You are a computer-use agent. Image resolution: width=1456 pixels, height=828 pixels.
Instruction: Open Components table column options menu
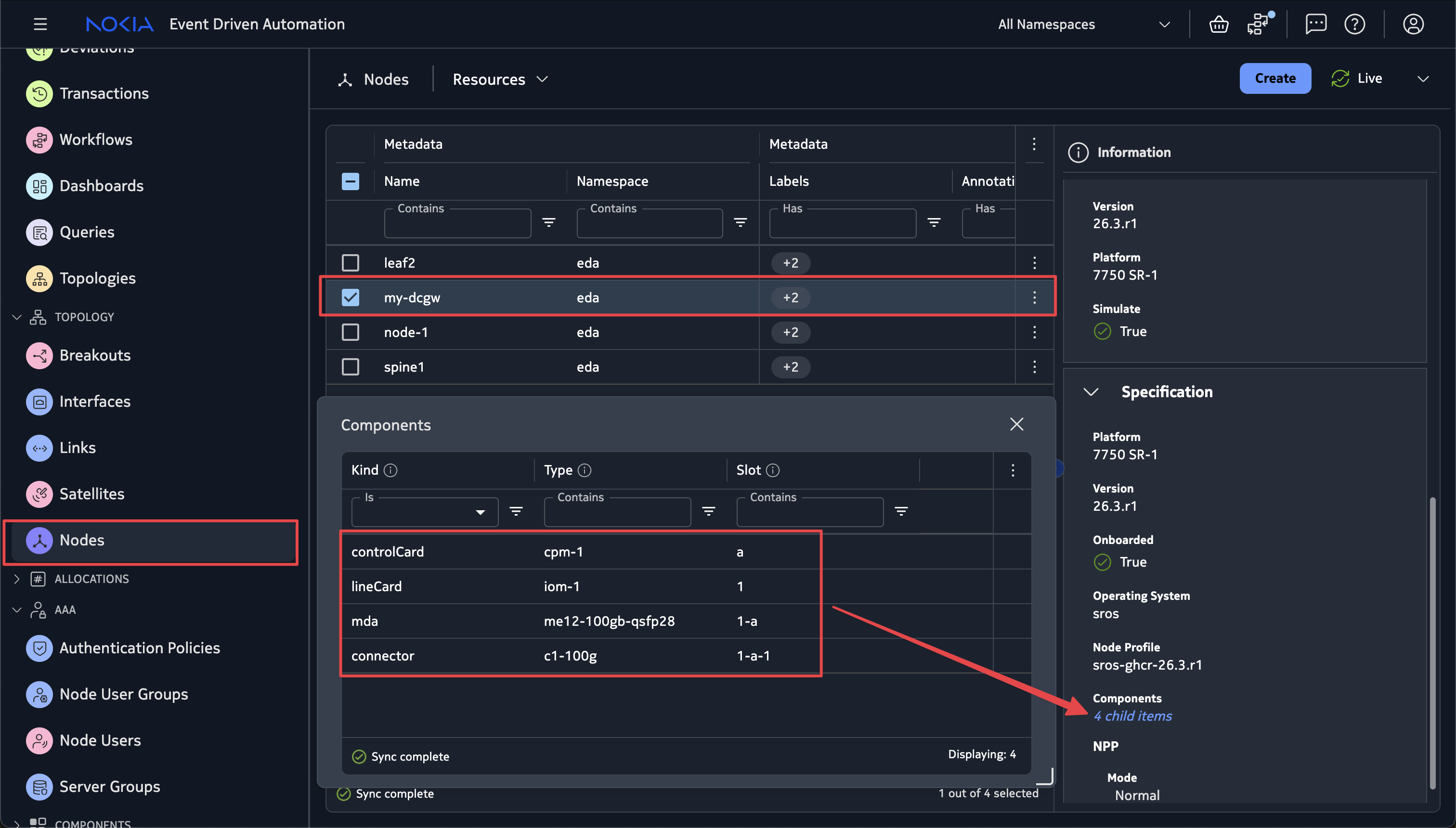[x=1013, y=470]
